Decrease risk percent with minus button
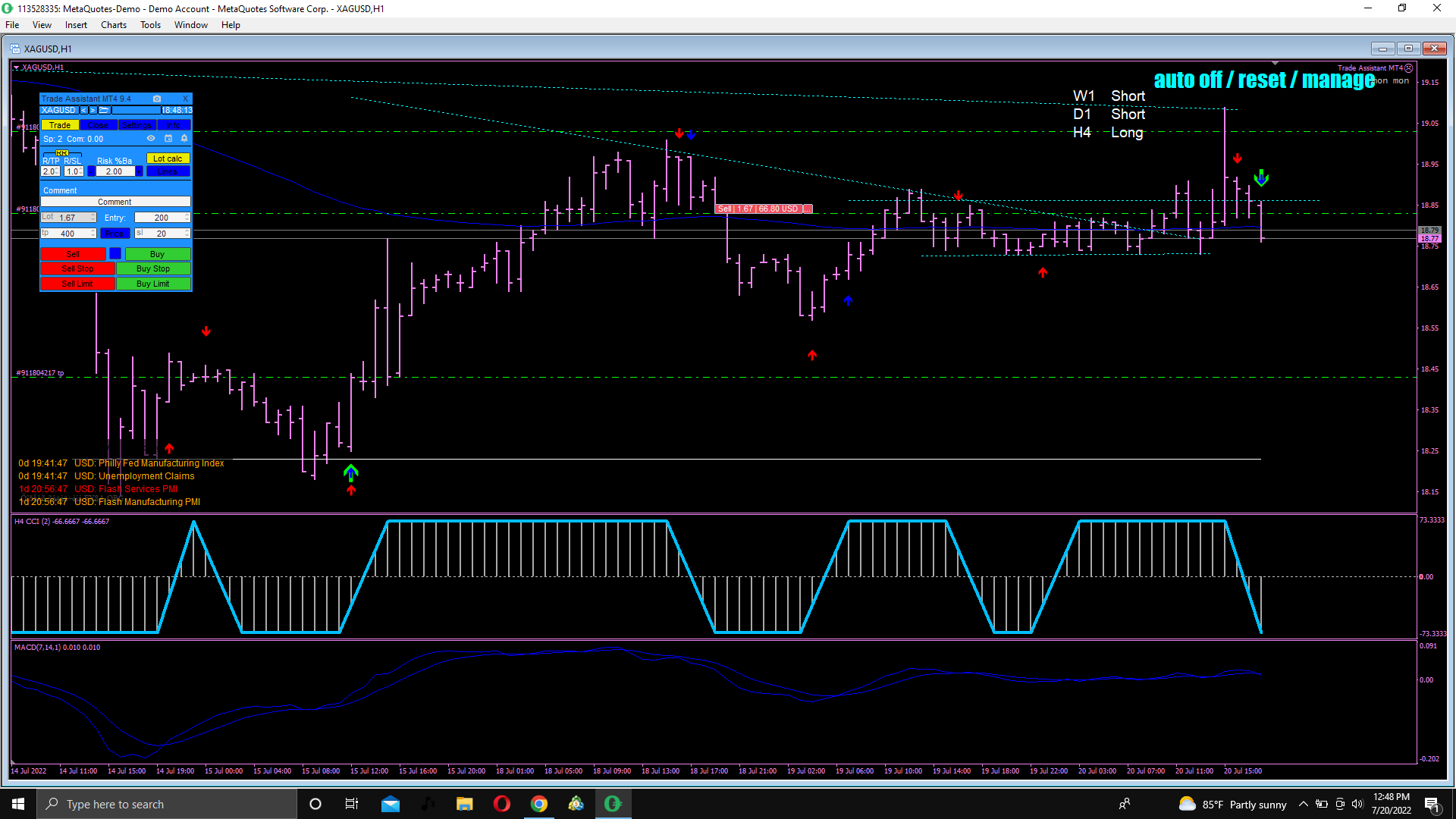Image resolution: width=1456 pixels, height=819 pixels. [92, 171]
